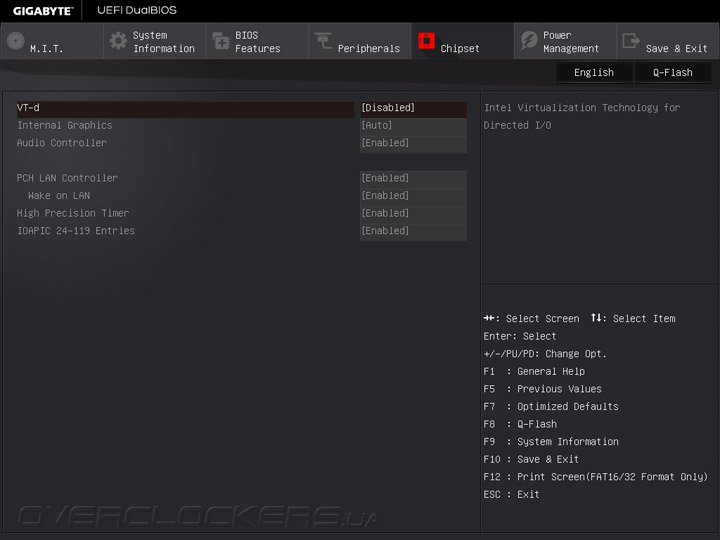This screenshot has width=720, height=540.
Task: Click the ESC Exit hint
Action: pos(512,495)
